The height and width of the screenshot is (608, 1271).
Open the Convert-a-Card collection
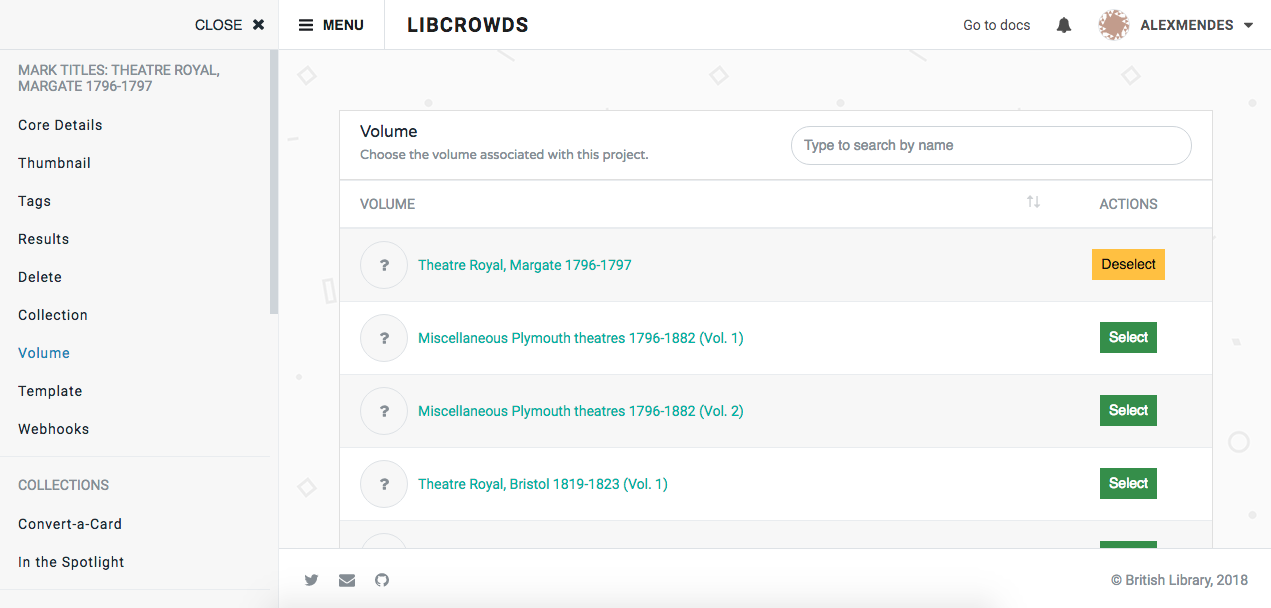coord(69,523)
